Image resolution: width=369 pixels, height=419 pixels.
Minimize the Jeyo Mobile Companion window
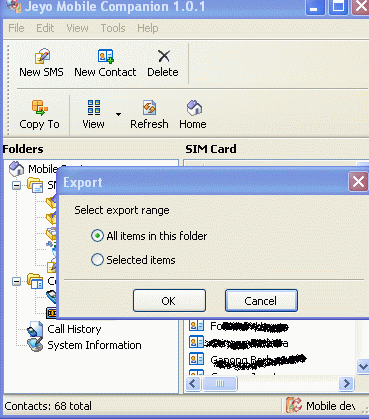(x=315, y=7)
